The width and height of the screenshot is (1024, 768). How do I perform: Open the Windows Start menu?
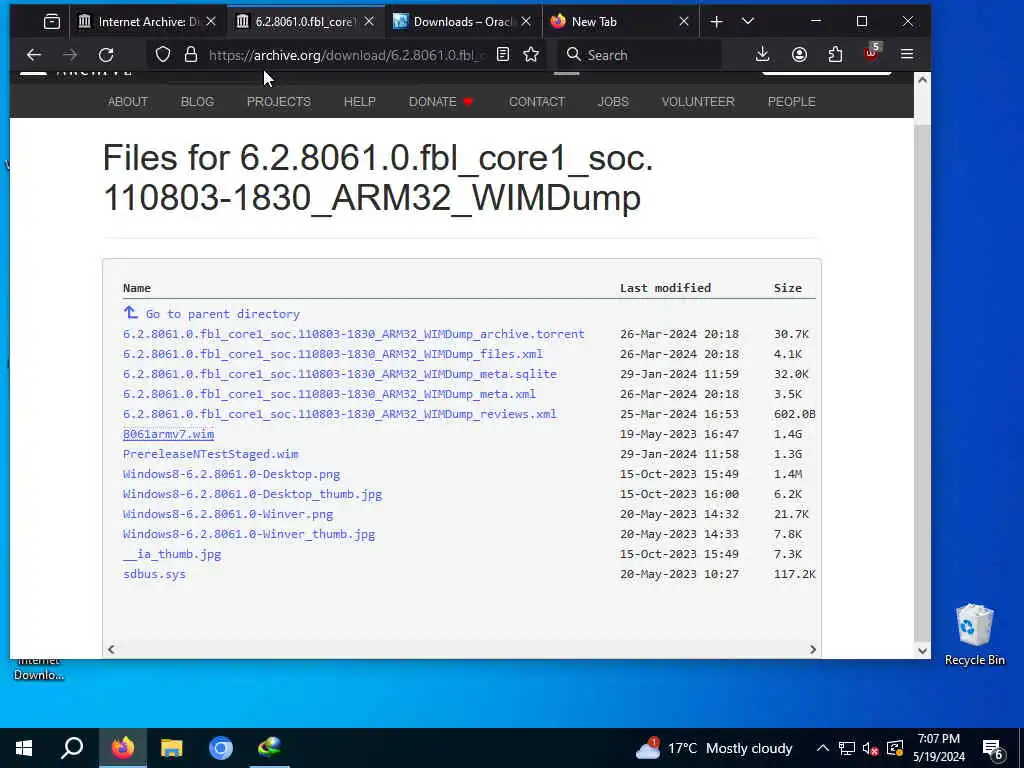coord(24,748)
